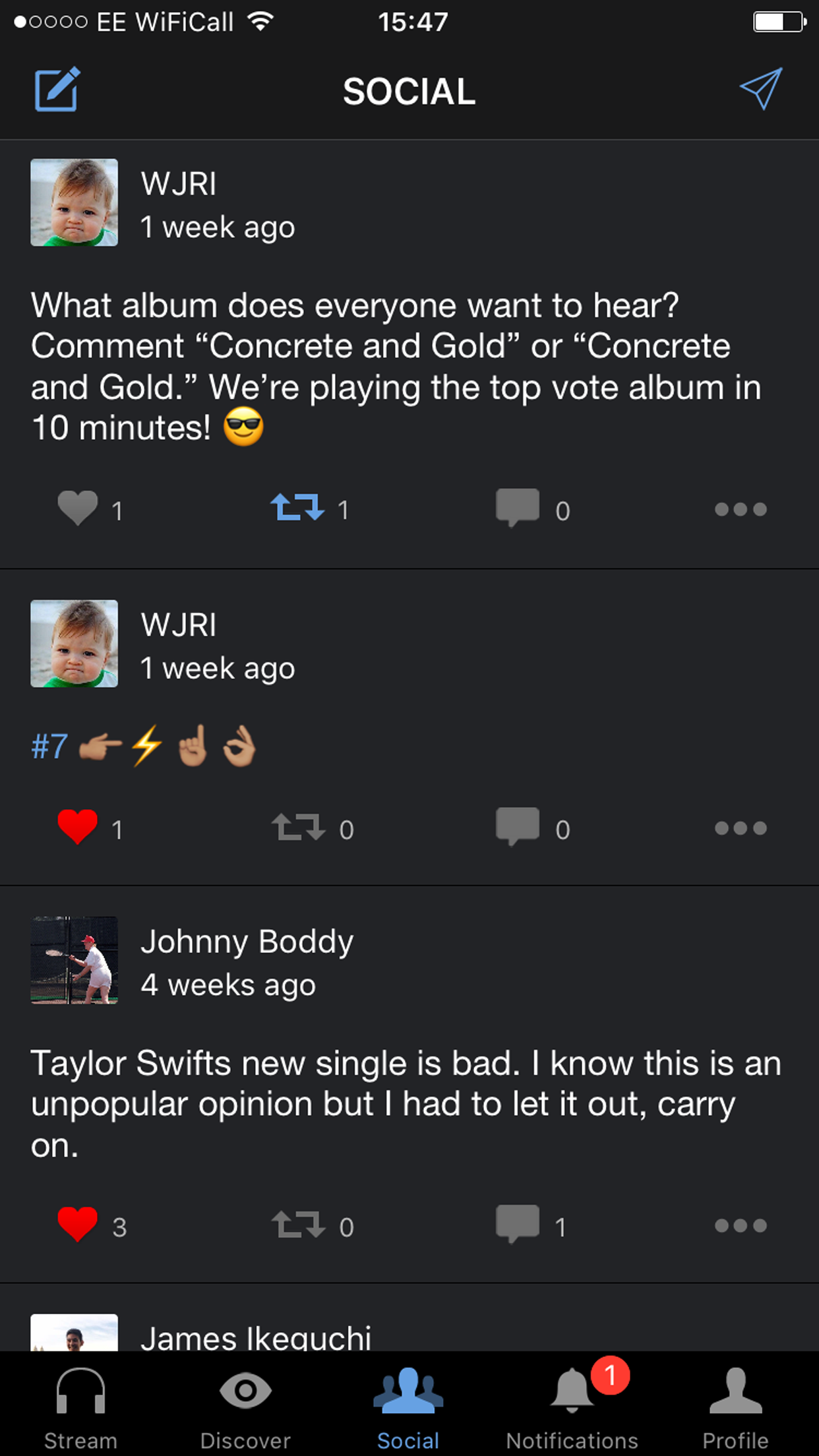Screen dimensions: 819x1456
Task: Tap Johnny Boddy's tennis avatar thumbnail
Action: coord(75,960)
